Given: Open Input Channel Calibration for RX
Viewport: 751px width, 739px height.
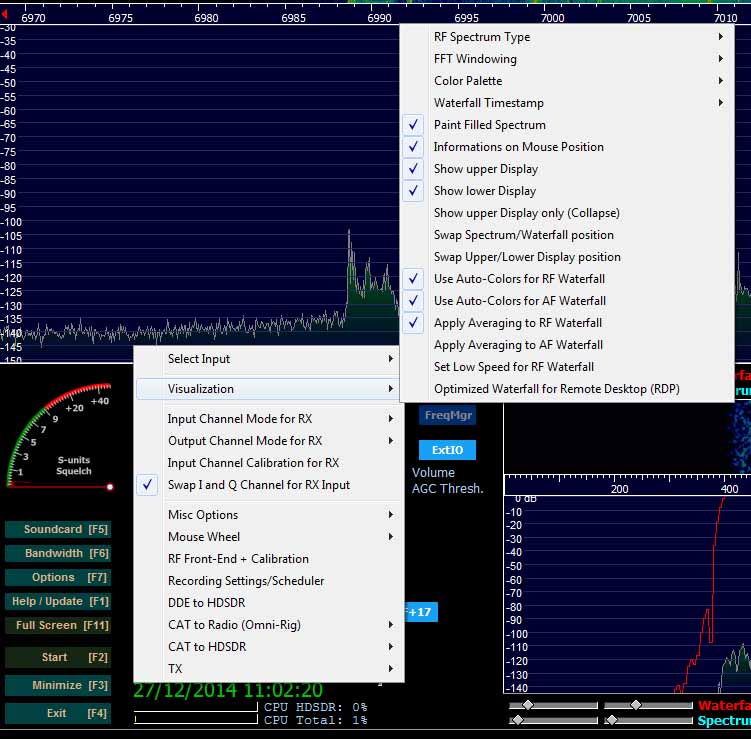Looking at the screenshot, I should pyautogui.click(x=269, y=463).
